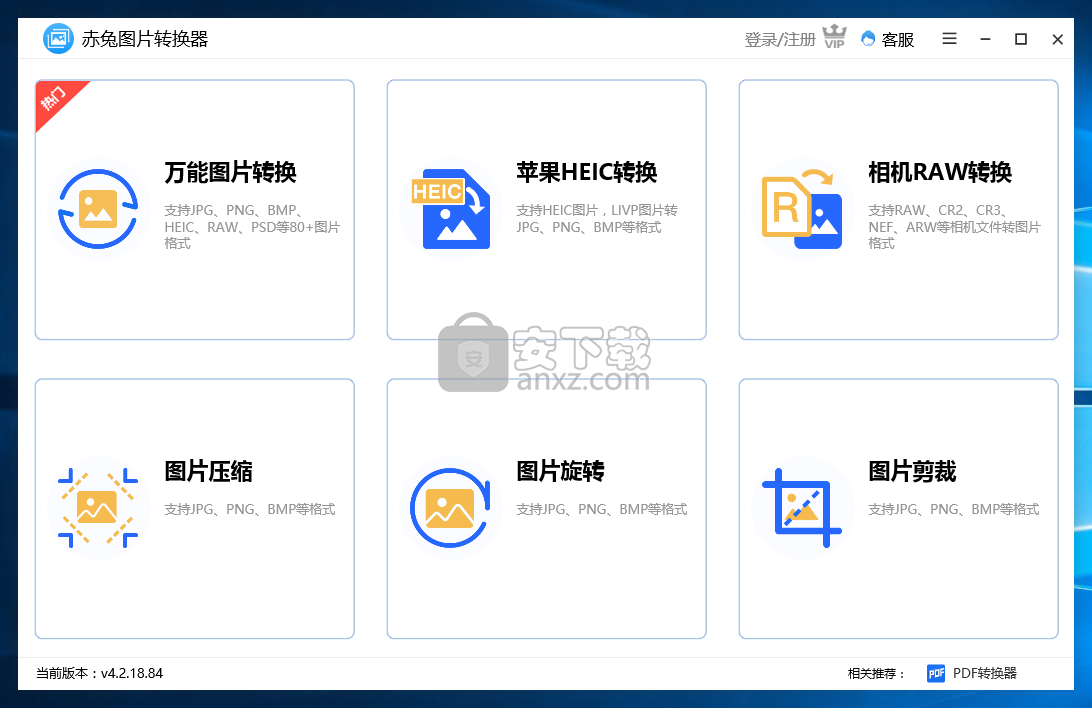Click the 客服 customer service icon
The width and height of the screenshot is (1092, 708).
(x=868, y=39)
